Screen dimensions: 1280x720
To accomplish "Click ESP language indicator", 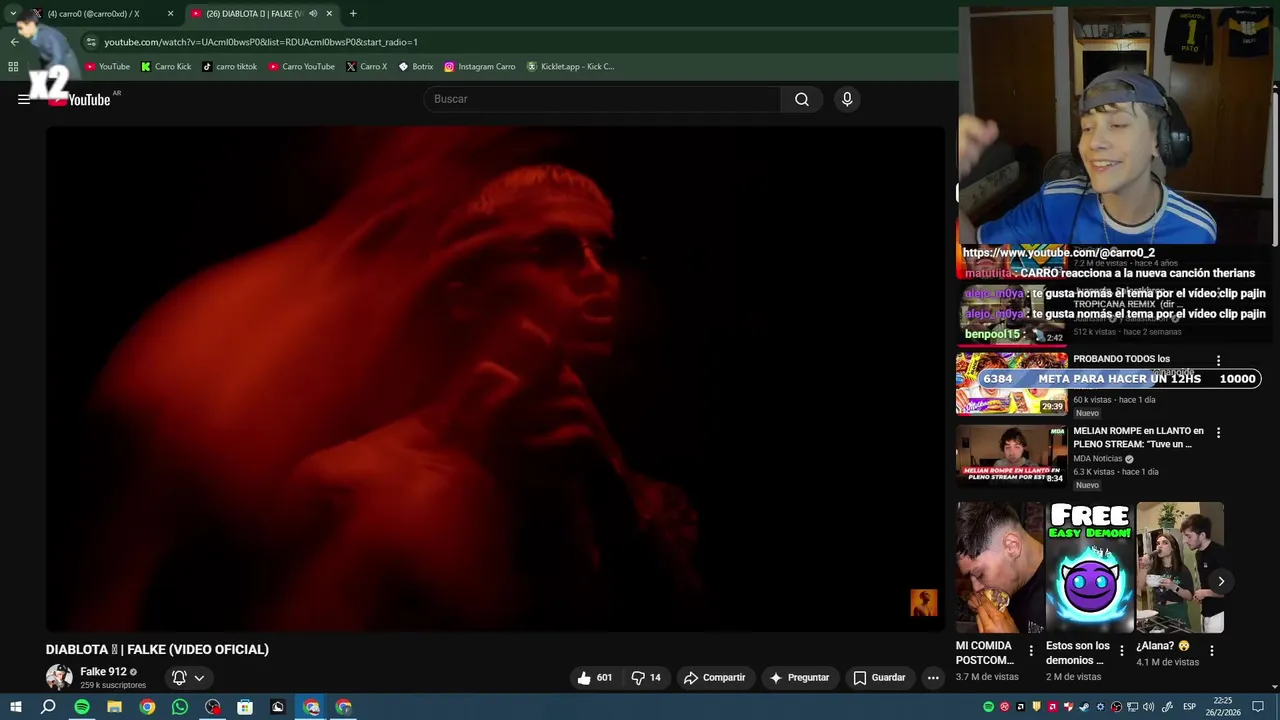I will coord(1190,707).
